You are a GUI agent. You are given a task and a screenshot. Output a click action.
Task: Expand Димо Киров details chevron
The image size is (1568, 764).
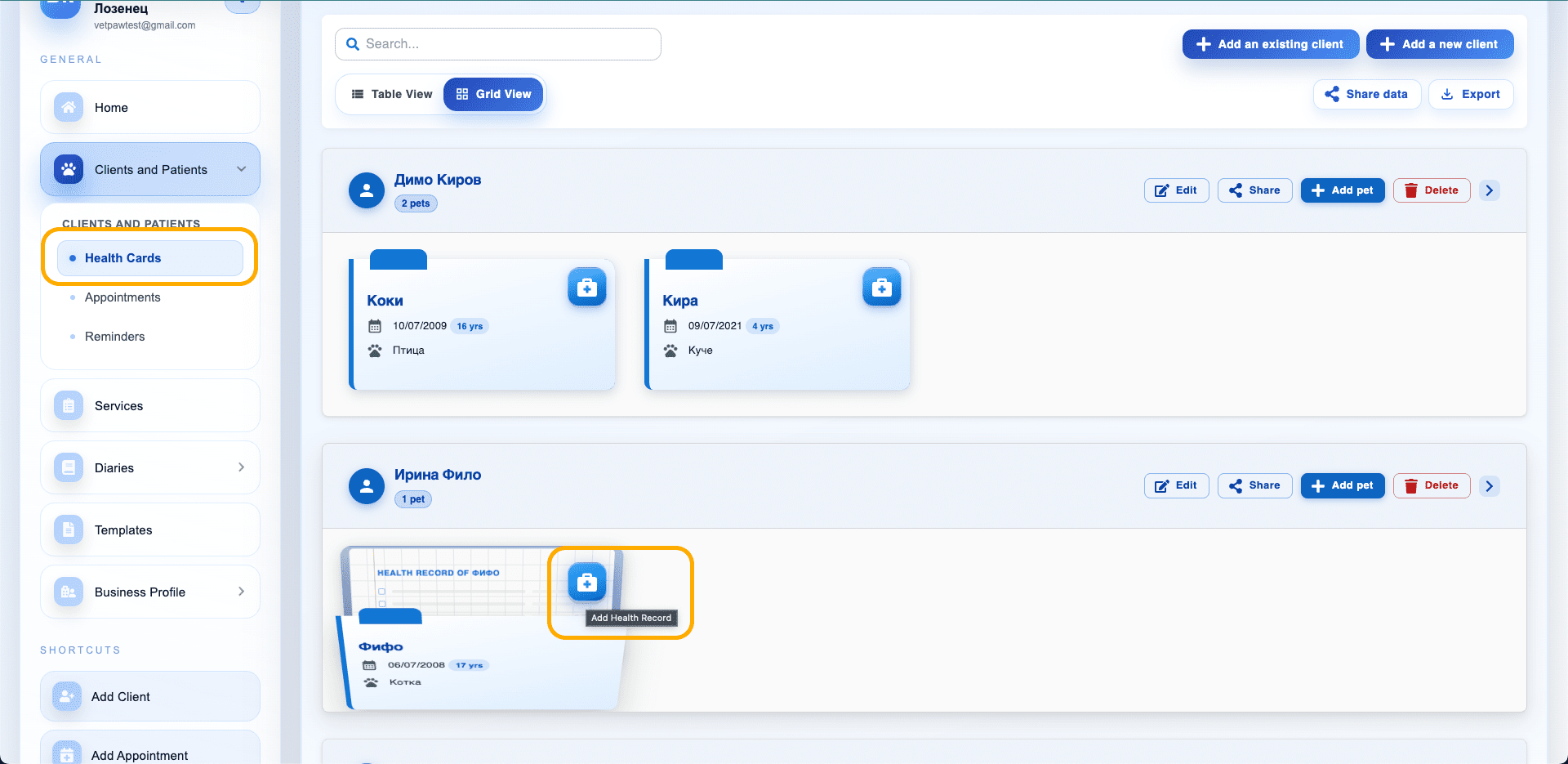[x=1490, y=190]
